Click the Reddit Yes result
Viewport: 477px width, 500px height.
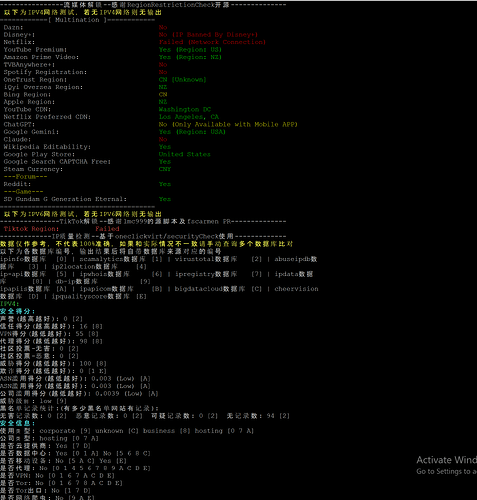point(165,184)
